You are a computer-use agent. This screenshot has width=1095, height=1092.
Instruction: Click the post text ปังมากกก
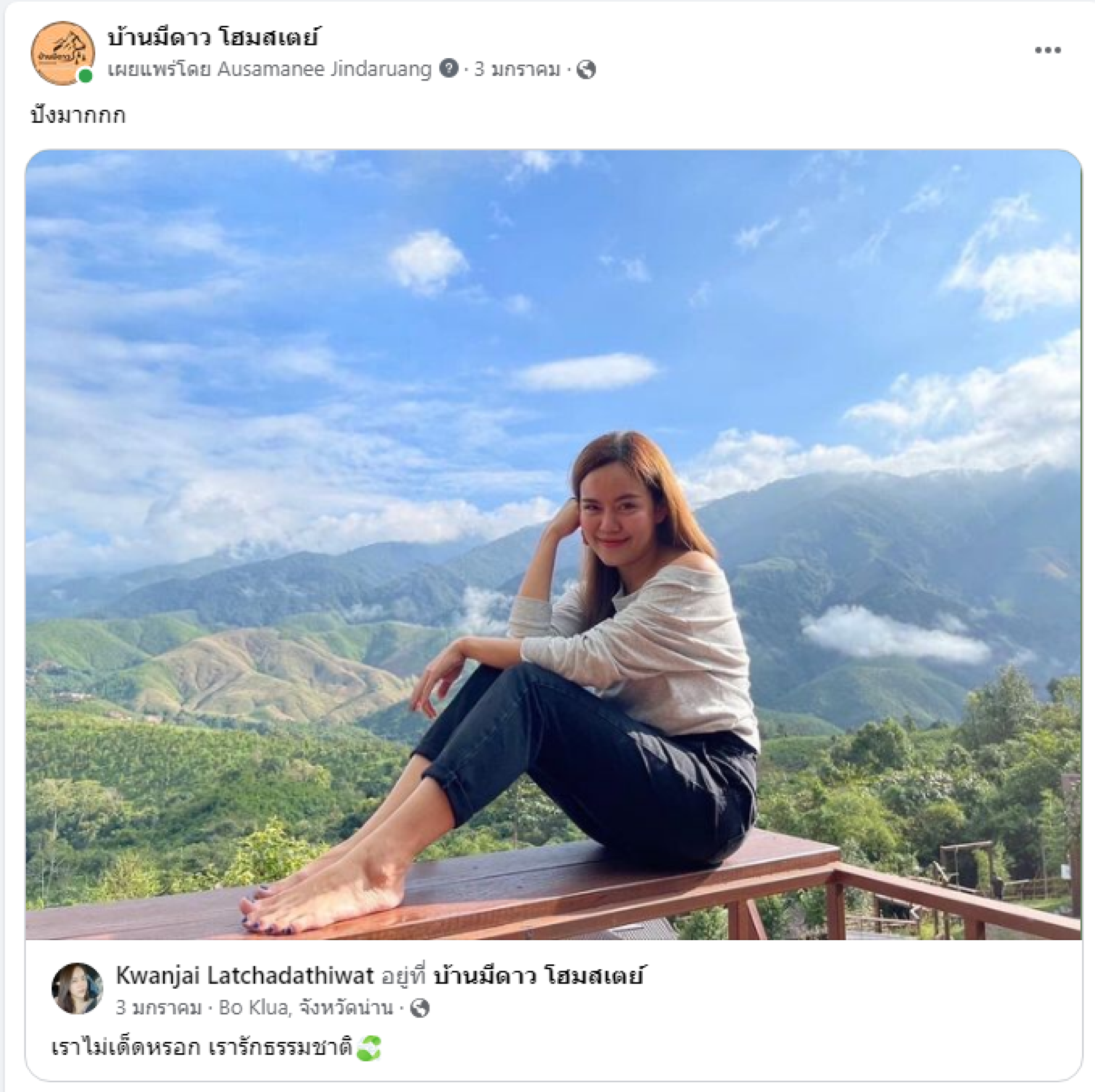tap(78, 115)
